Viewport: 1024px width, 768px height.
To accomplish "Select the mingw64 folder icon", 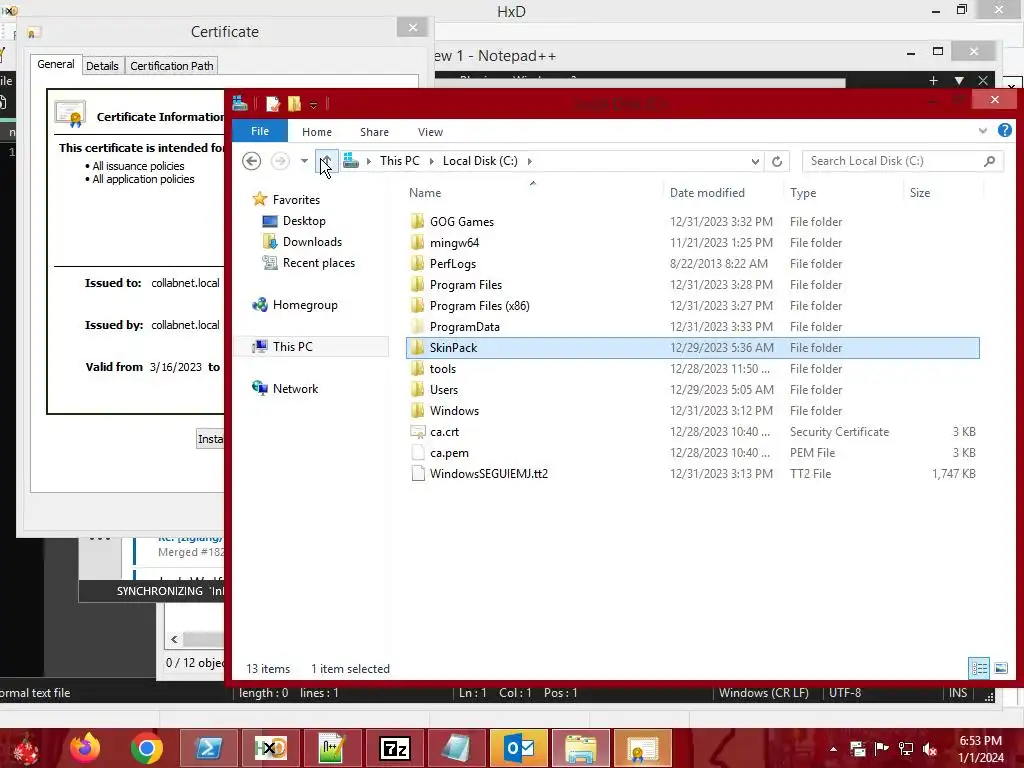I will [418, 242].
